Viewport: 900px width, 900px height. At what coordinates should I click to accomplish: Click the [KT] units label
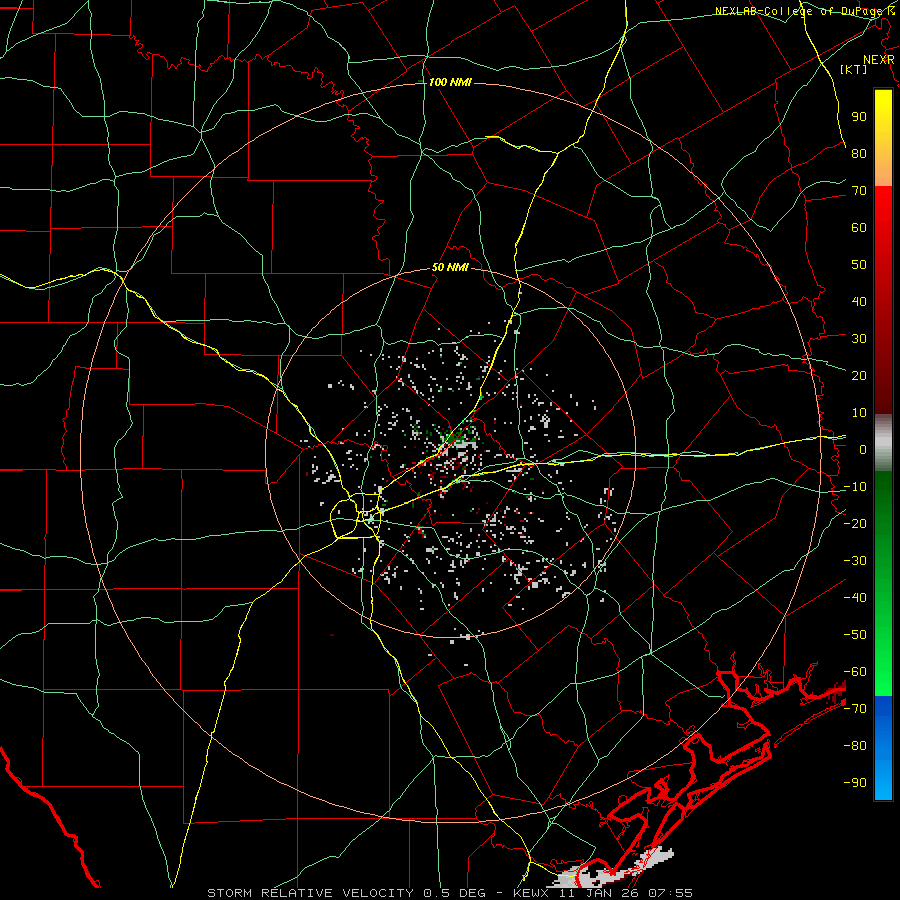point(854,69)
